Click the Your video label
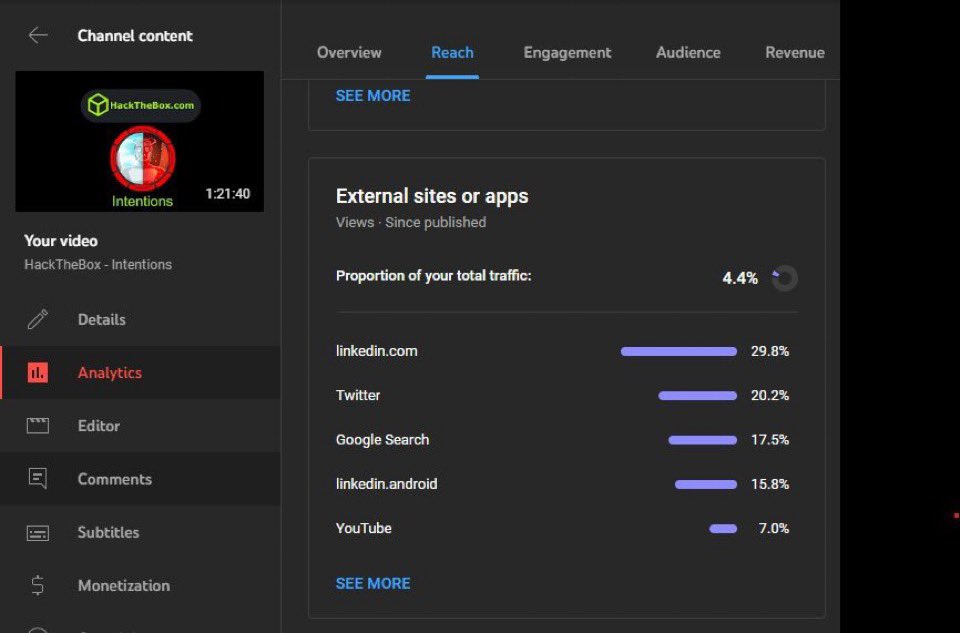 (61, 241)
